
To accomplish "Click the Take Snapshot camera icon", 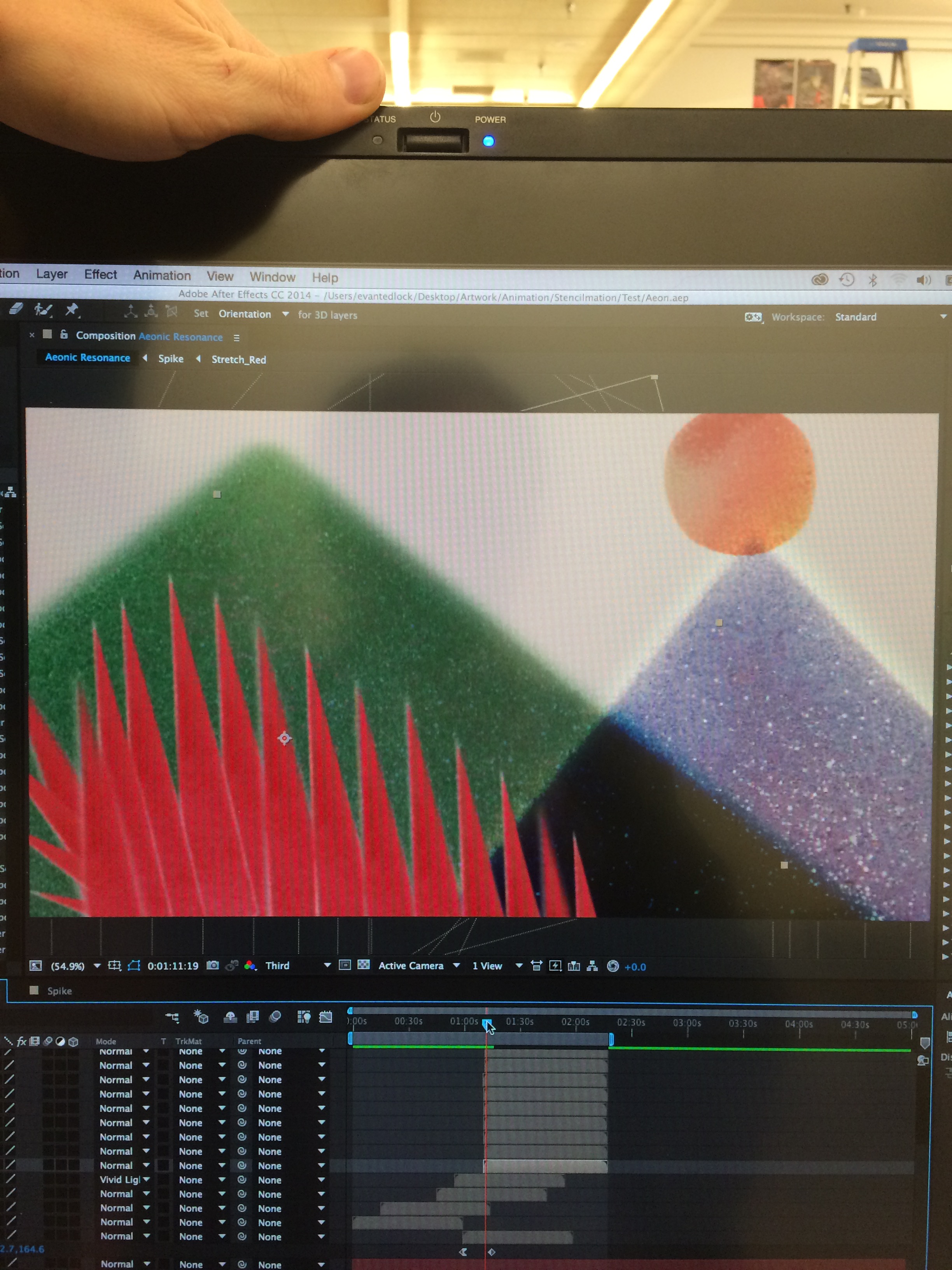I will tap(212, 965).
